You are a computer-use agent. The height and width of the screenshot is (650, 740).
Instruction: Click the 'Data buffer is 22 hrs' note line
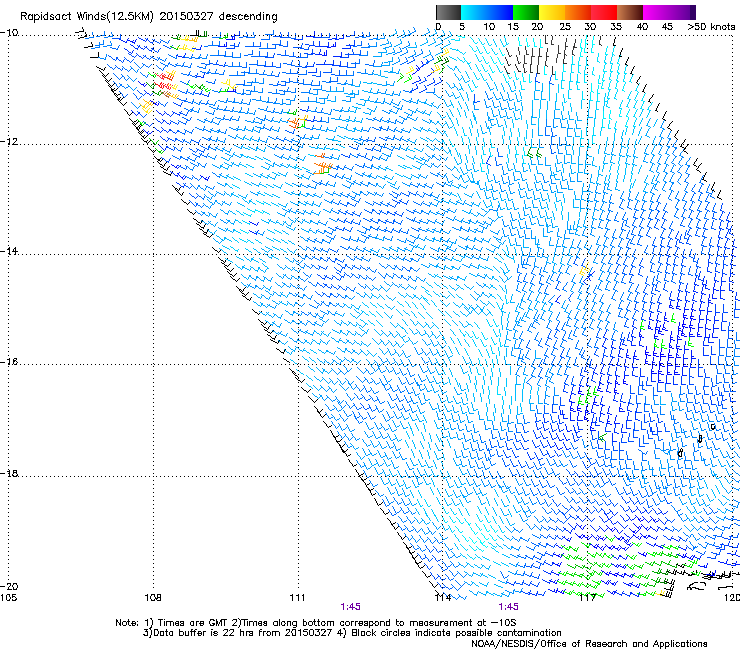(352, 633)
